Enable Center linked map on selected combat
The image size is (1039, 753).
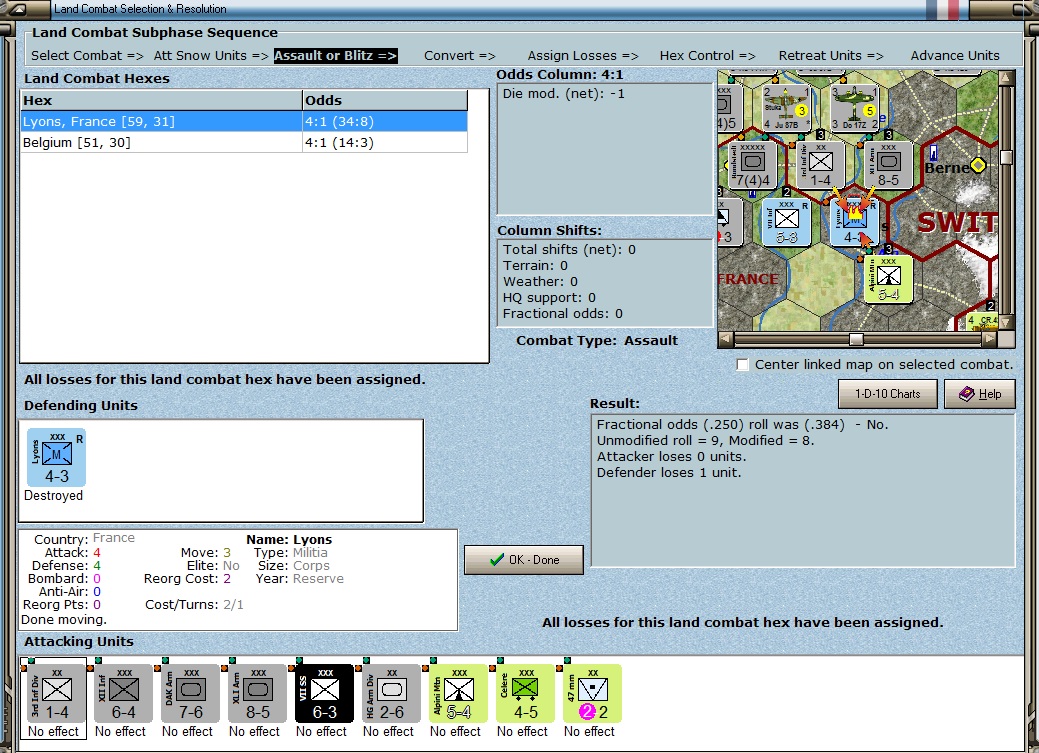pos(743,365)
